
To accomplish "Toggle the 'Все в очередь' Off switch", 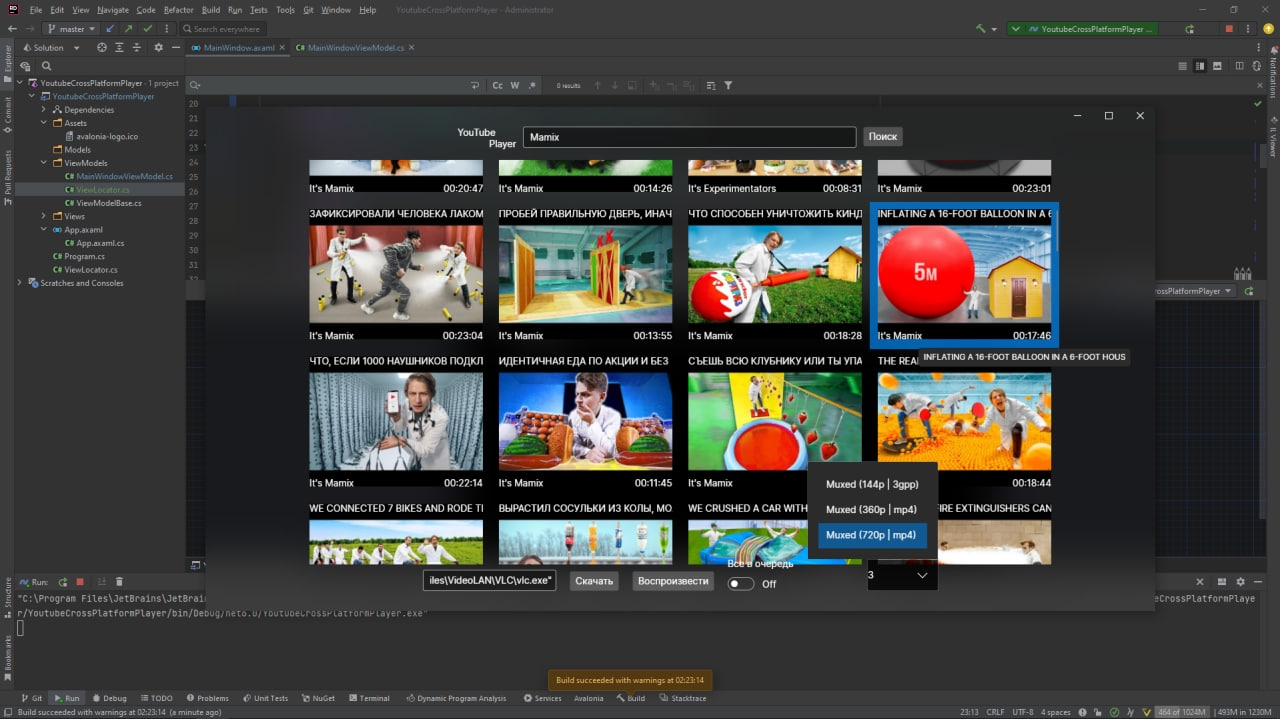I will (x=740, y=584).
